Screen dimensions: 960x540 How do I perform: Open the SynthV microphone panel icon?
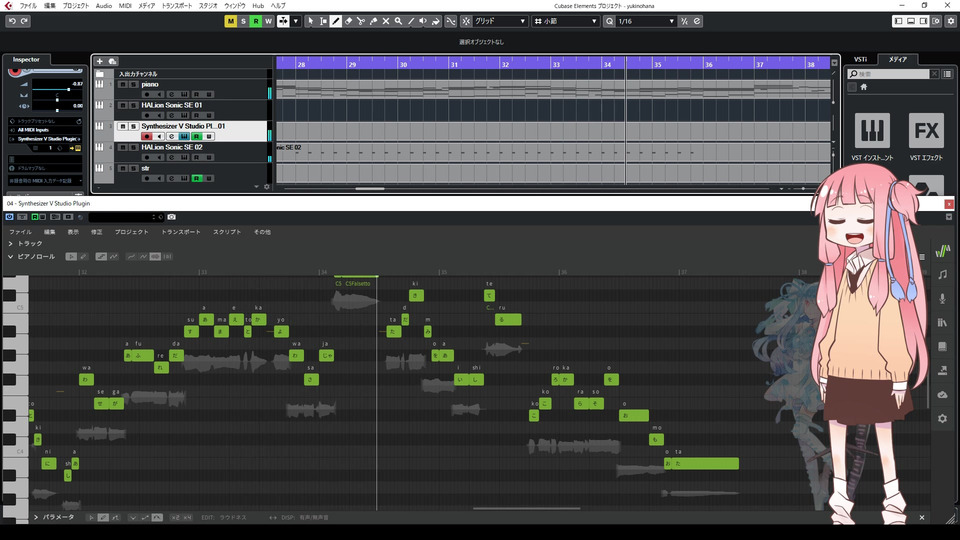click(x=942, y=298)
